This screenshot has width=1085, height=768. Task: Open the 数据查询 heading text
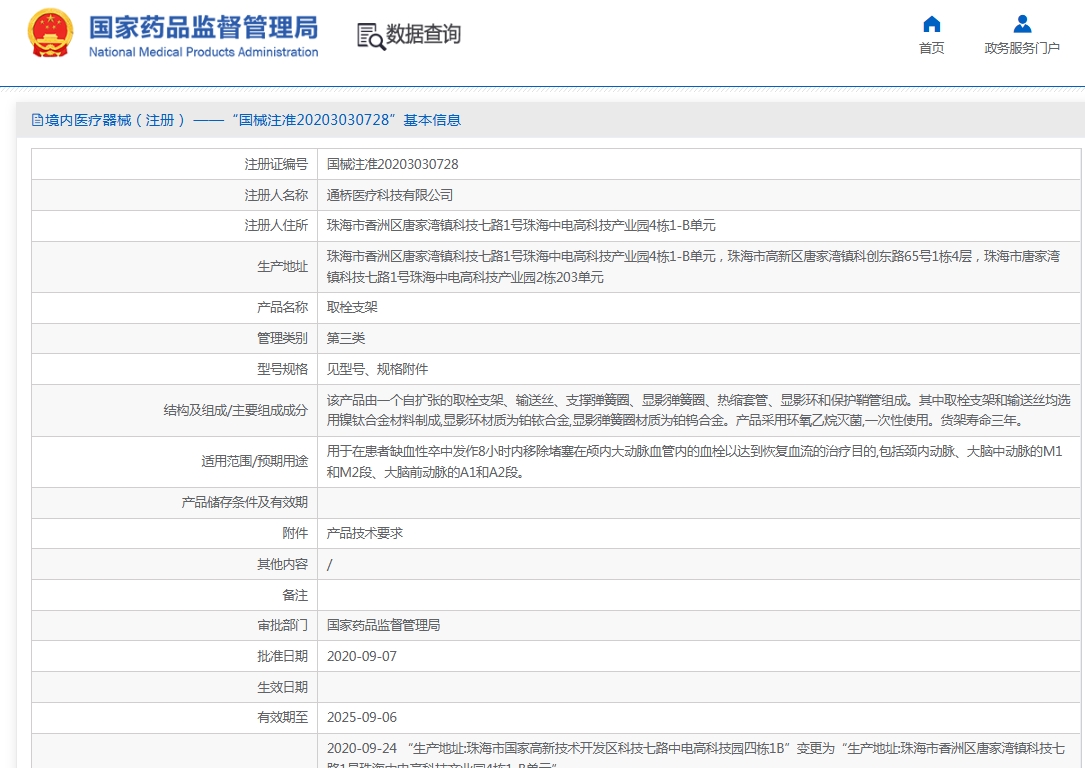(x=423, y=34)
